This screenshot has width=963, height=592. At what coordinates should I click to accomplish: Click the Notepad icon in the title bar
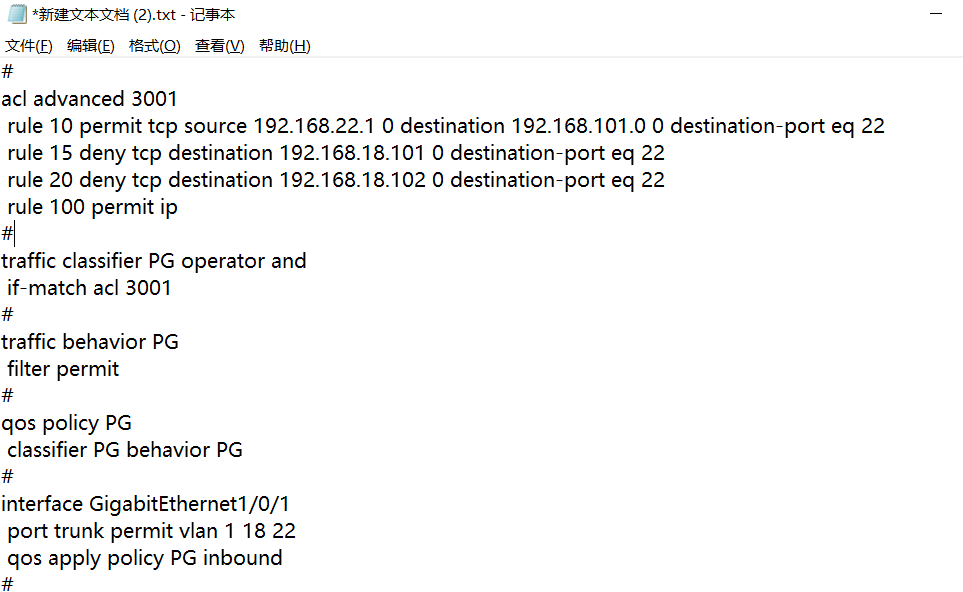coord(16,15)
